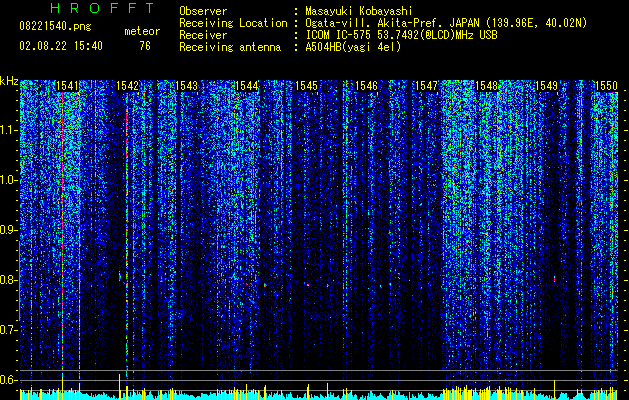Click time marker 1543

coord(187,86)
